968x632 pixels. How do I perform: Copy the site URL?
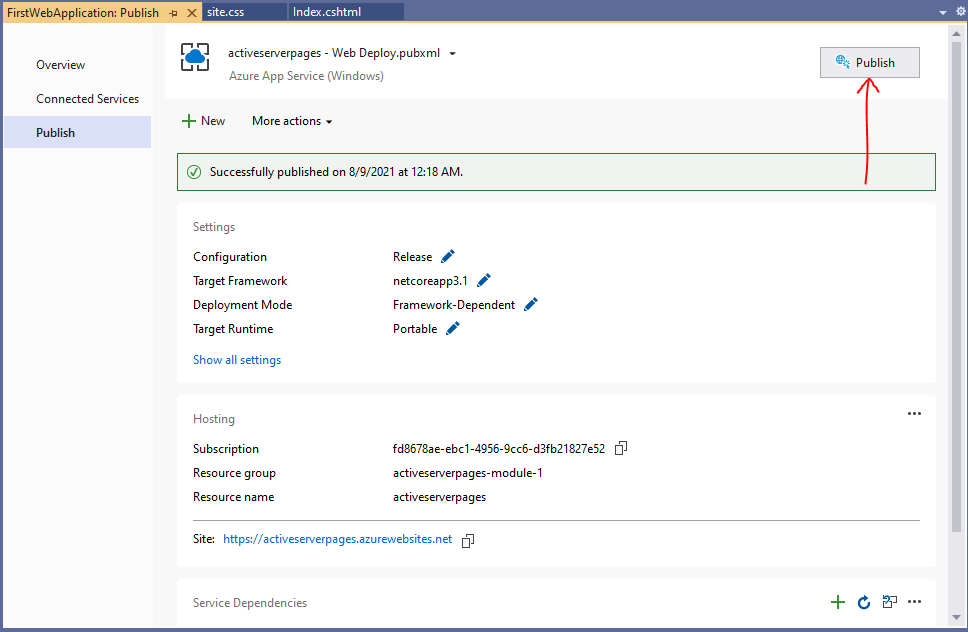point(468,541)
